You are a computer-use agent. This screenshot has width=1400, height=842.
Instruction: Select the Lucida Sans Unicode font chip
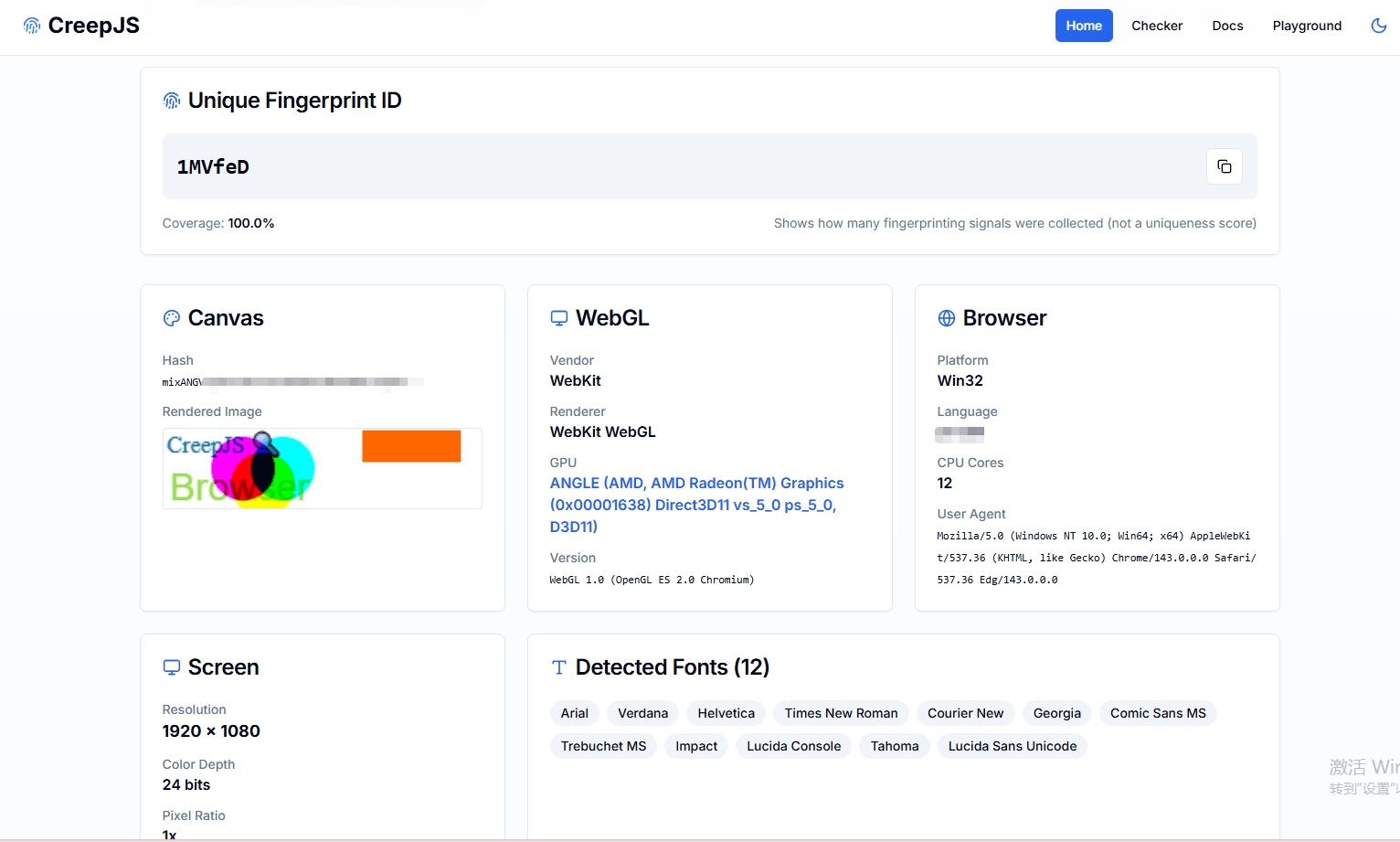pos(1012,746)
